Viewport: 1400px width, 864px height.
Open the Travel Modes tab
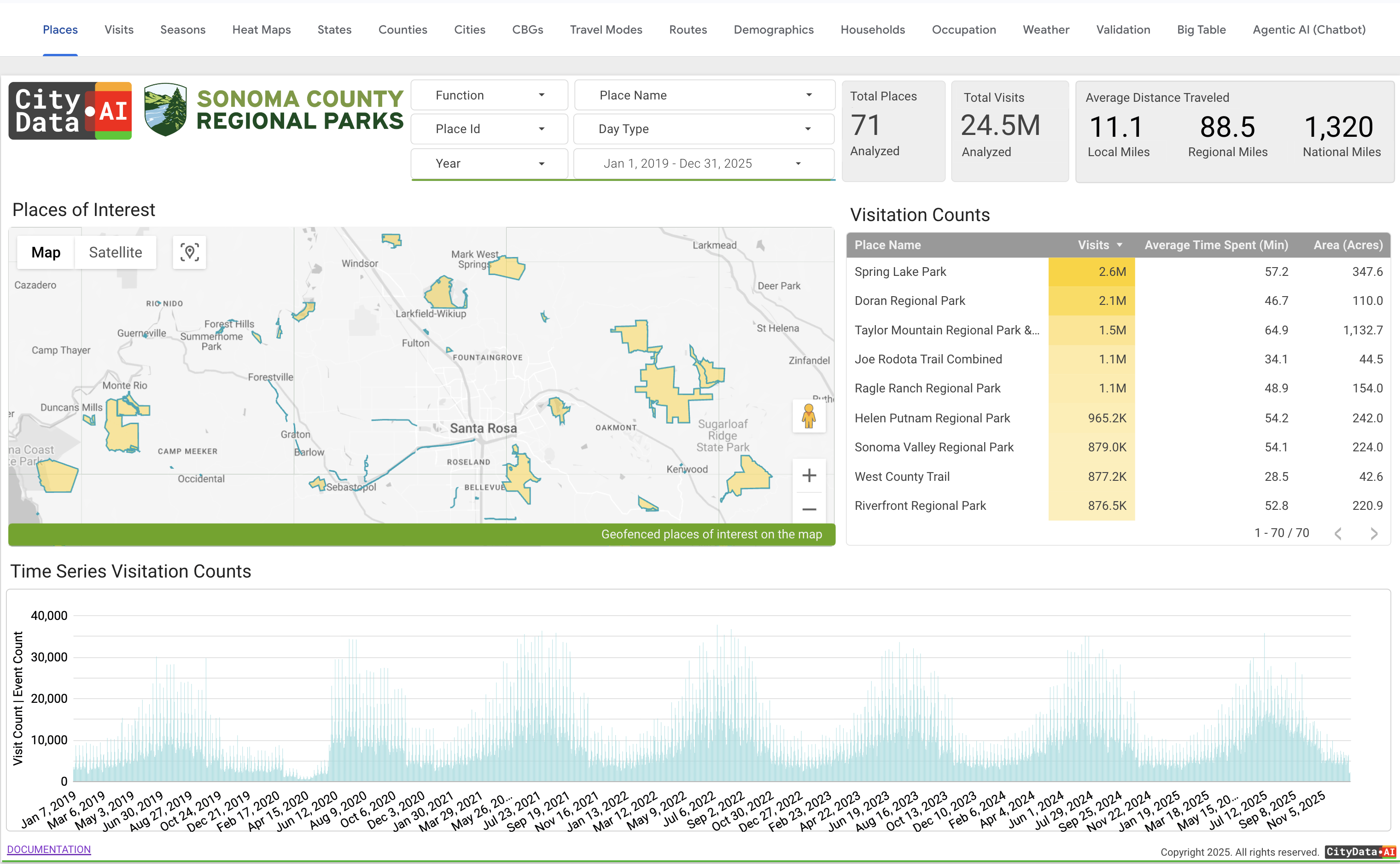click(607, 30)
